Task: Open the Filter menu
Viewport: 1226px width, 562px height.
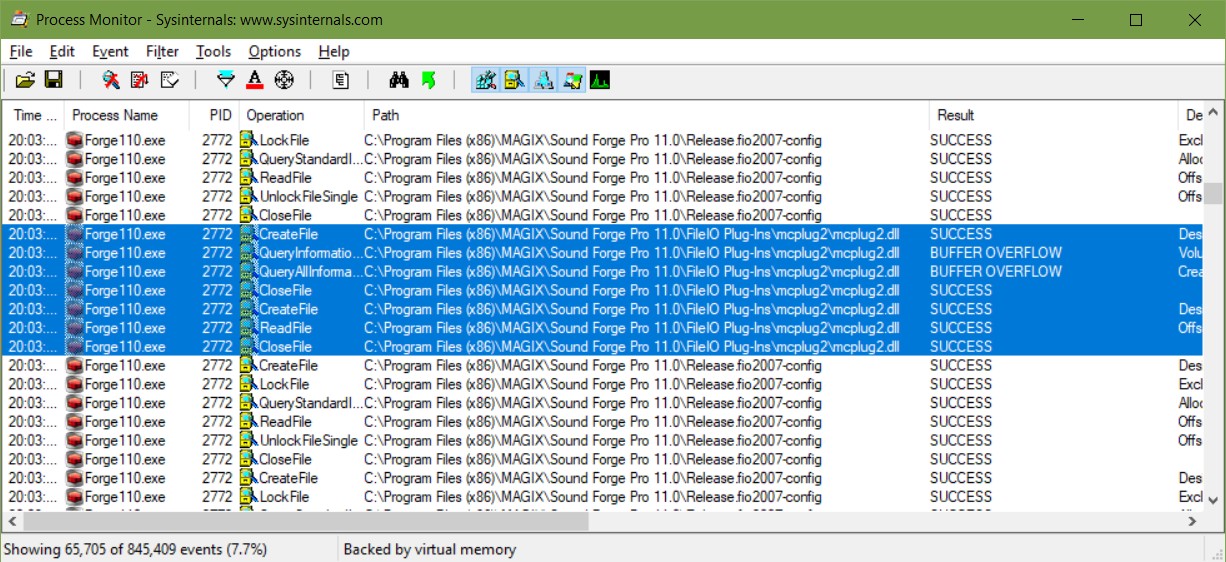Action: pos(162,51)
